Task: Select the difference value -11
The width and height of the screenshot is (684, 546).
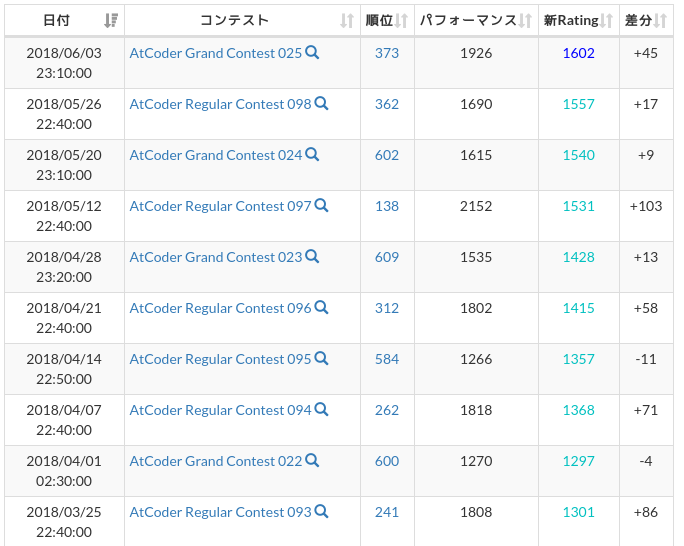Action: (646, 359)
